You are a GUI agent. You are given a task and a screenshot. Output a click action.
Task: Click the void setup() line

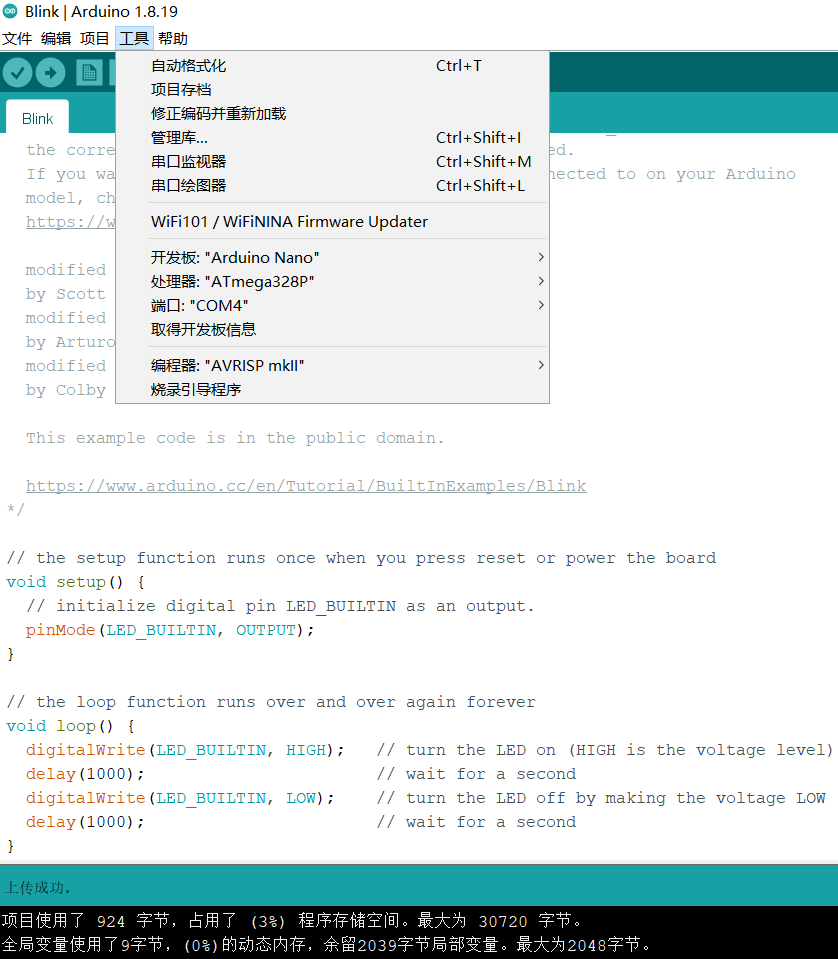[x=75, y=582]
